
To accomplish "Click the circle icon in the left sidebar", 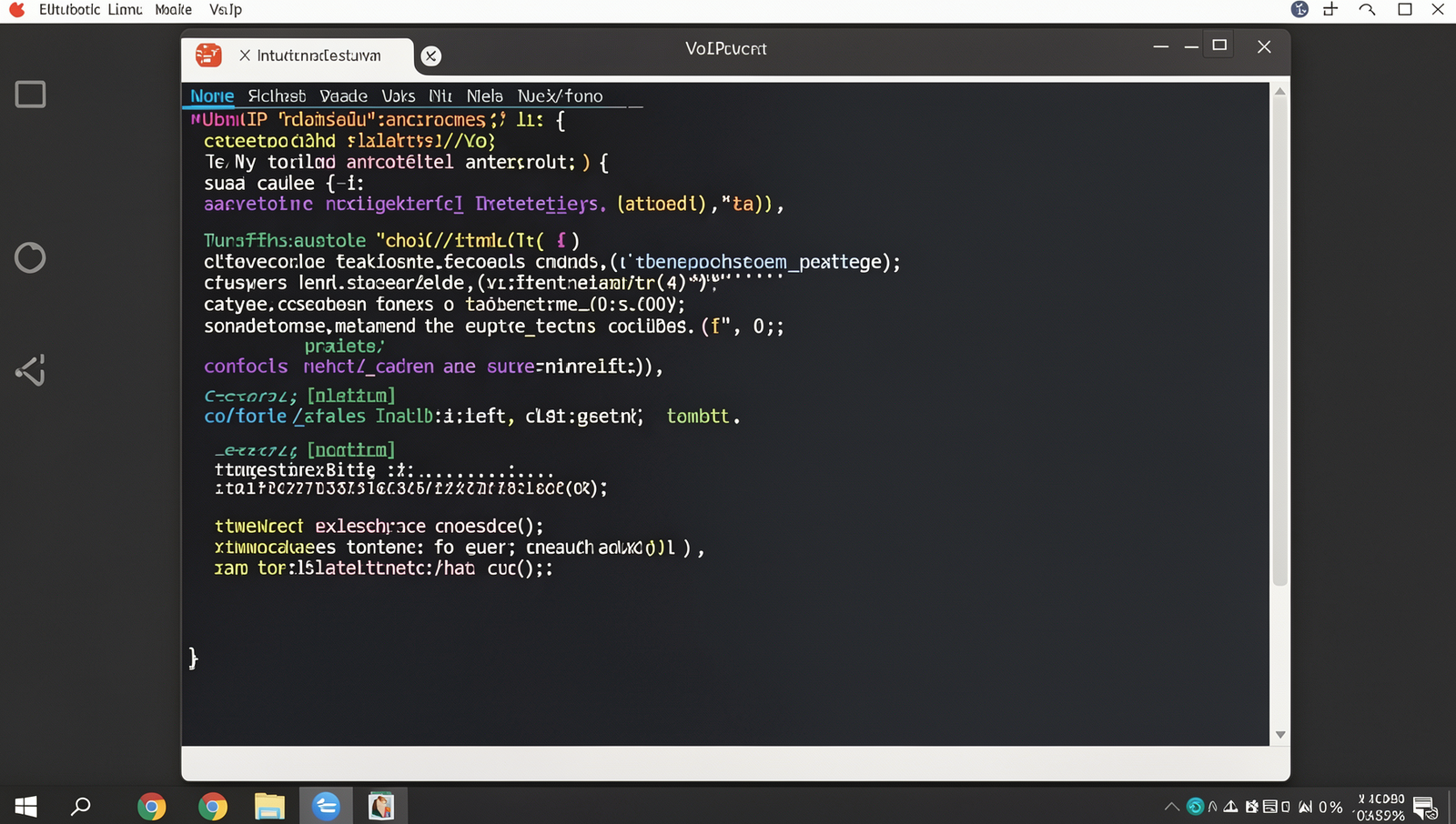I will [30, 257].
